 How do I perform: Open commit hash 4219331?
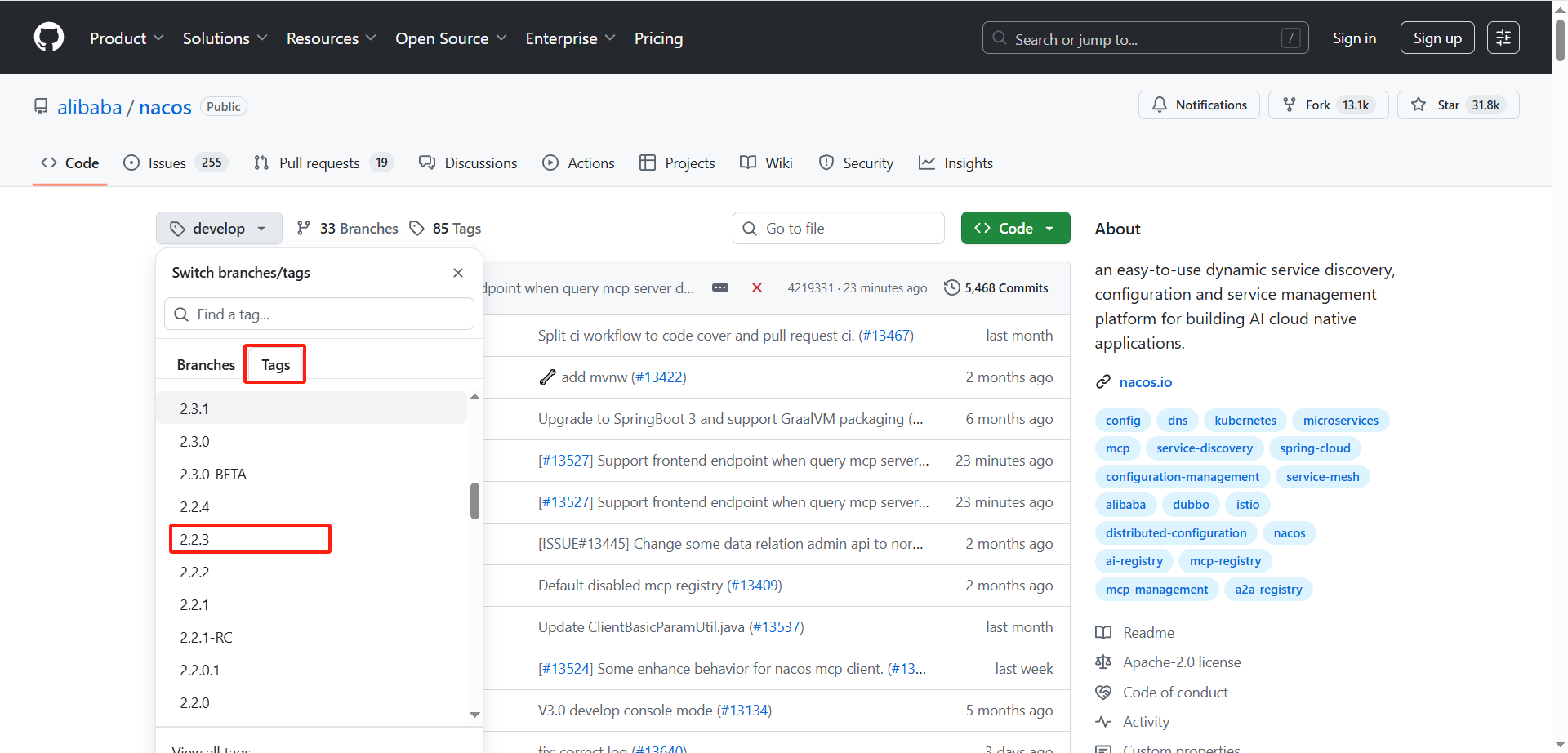pos(810,287)
